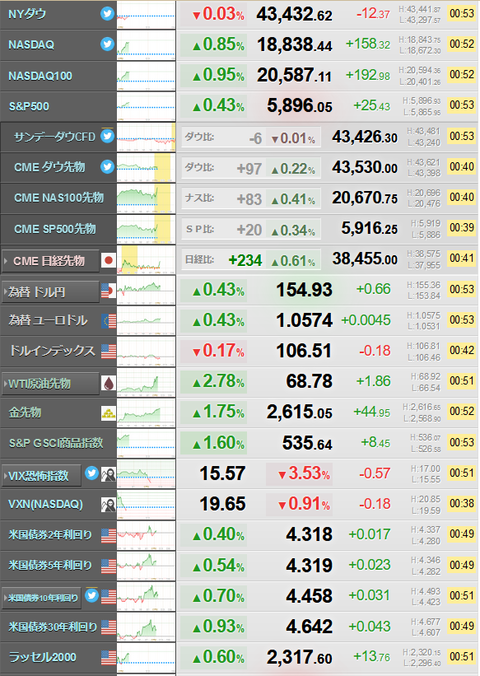
Task: Click the ドルインデックス value 106.51
Action: pyautogui.click(x=304, y=351)
